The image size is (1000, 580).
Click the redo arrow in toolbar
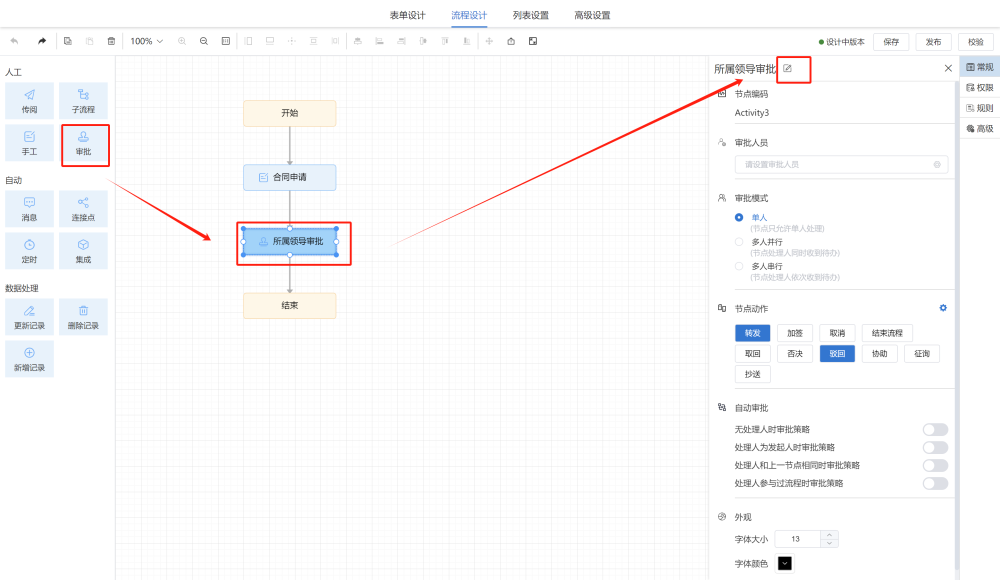[x=42, y=41]
